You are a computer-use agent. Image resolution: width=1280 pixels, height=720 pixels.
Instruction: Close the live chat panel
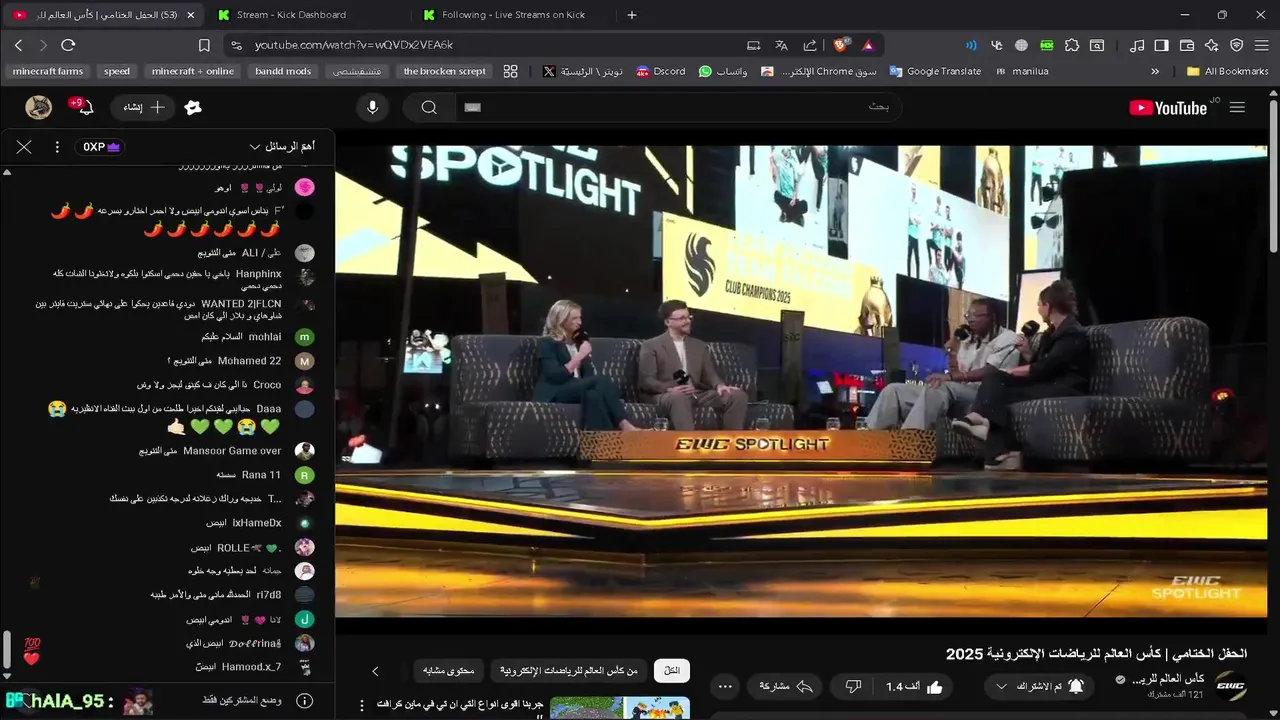24,147
